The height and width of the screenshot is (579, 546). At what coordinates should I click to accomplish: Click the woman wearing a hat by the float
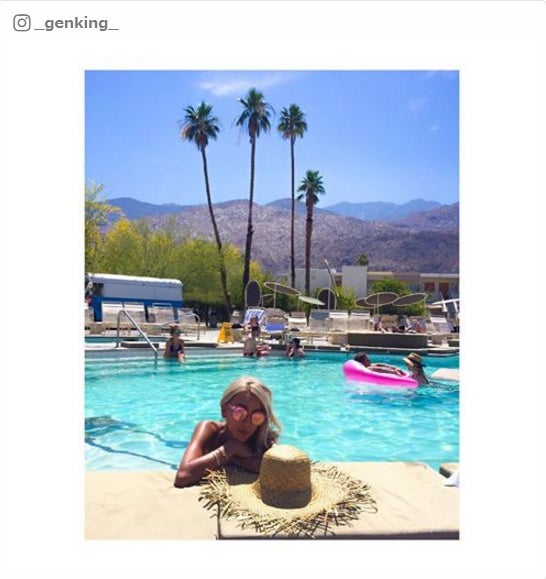pos(416,367)
